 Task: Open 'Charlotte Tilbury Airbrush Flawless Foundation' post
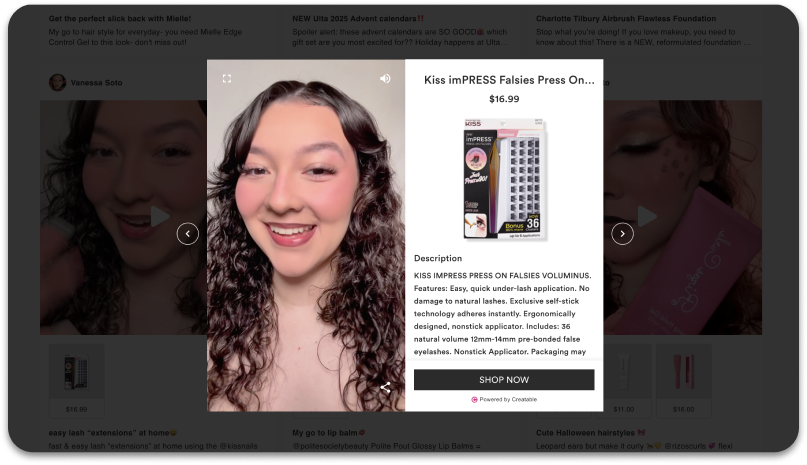click(x=626, y=19)
